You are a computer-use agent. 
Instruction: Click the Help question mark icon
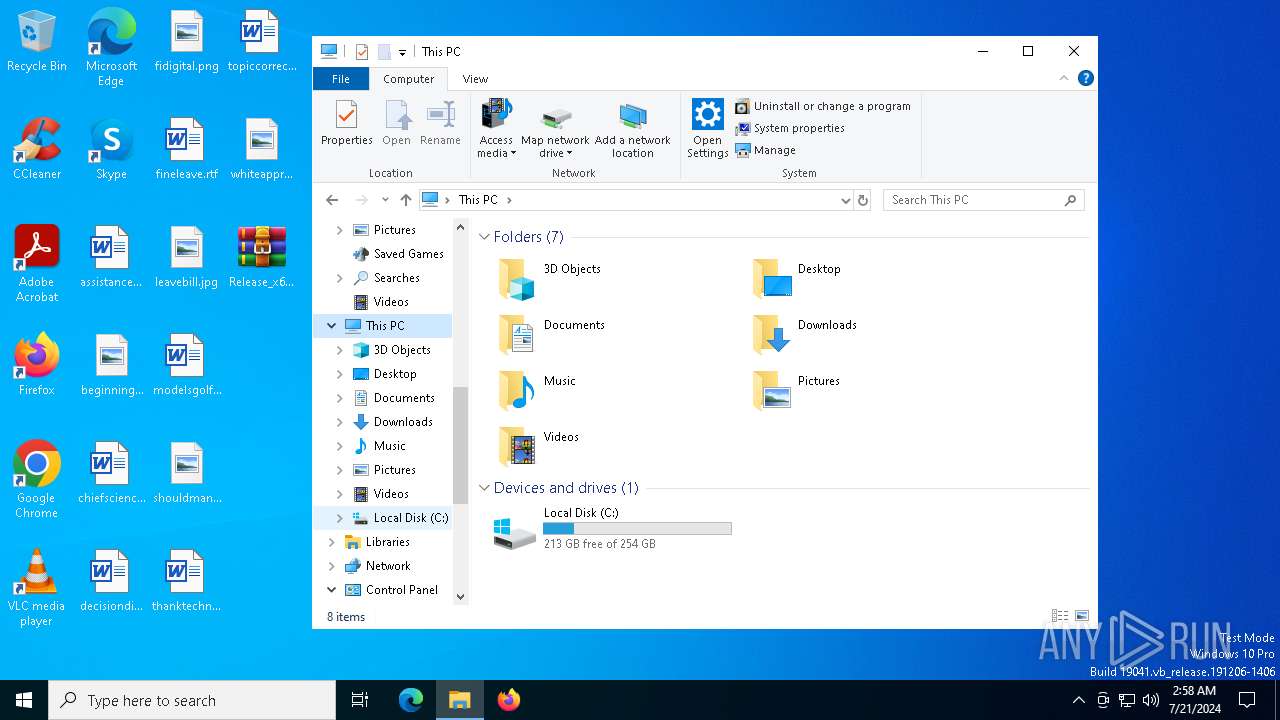[1085, 79]
